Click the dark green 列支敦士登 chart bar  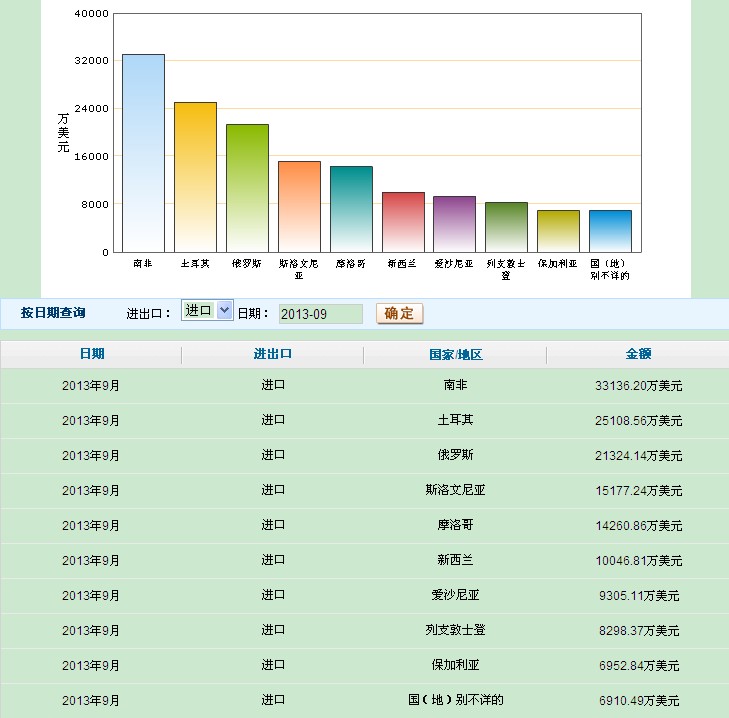[x=506, y=227]
